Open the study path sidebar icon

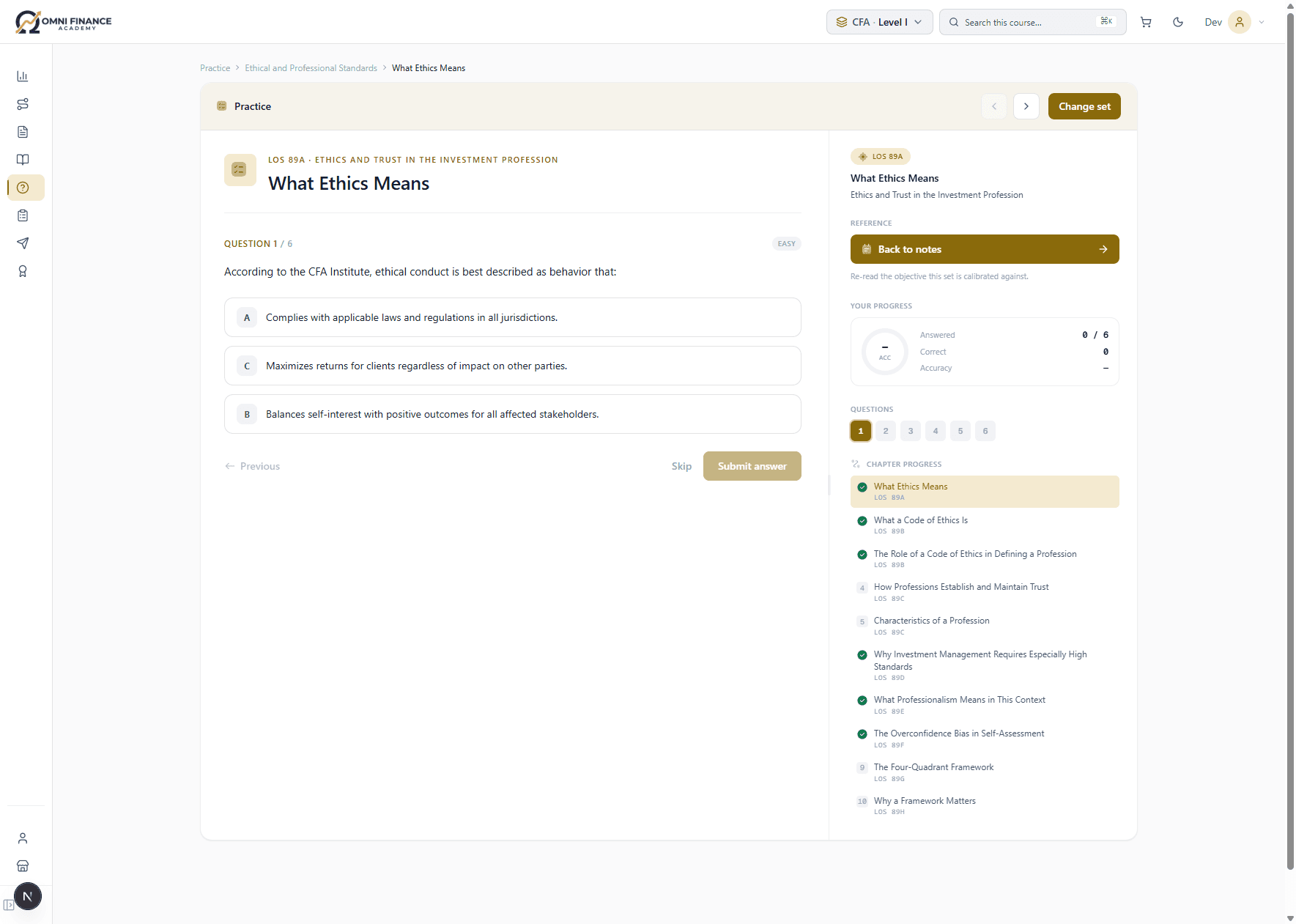coord(23,104)
